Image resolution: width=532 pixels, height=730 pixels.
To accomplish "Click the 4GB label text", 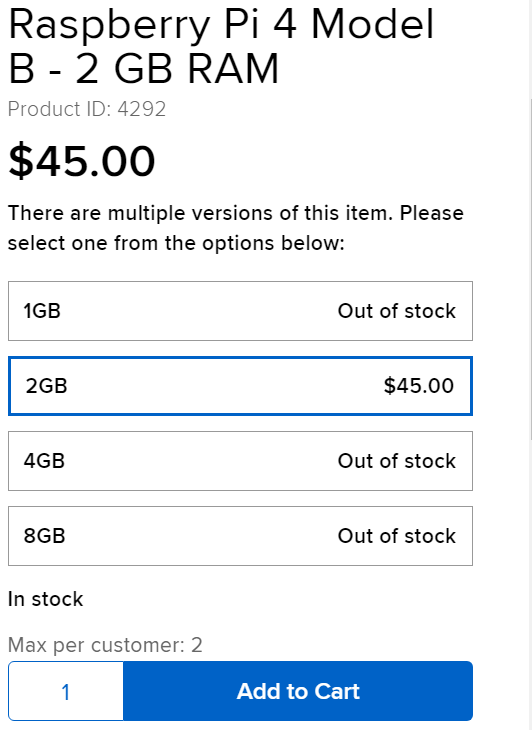I will click(x=44, y=461).
